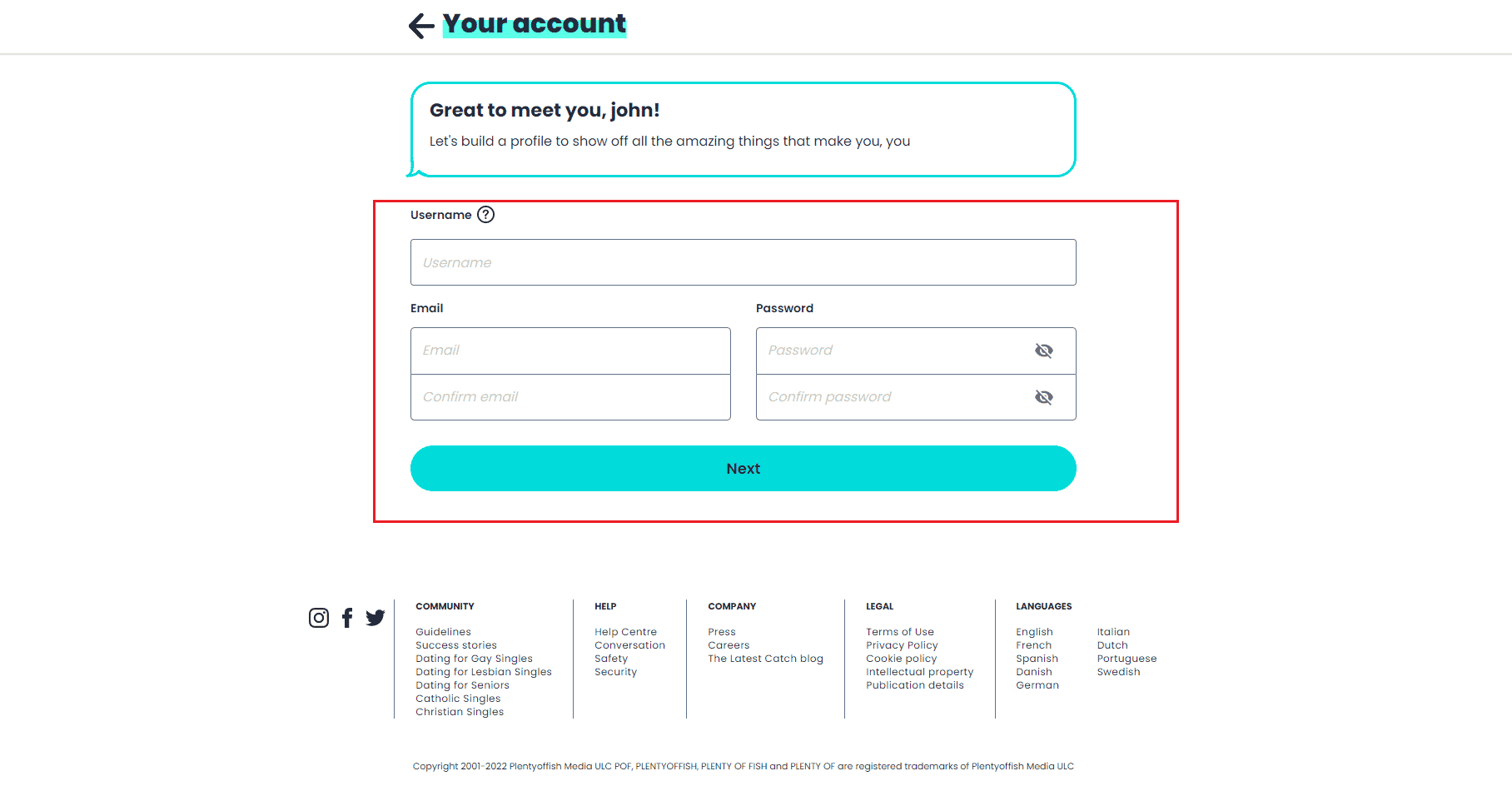1512x791 pixels.
Task: Click the Username input field
Action: coord(743,262)
